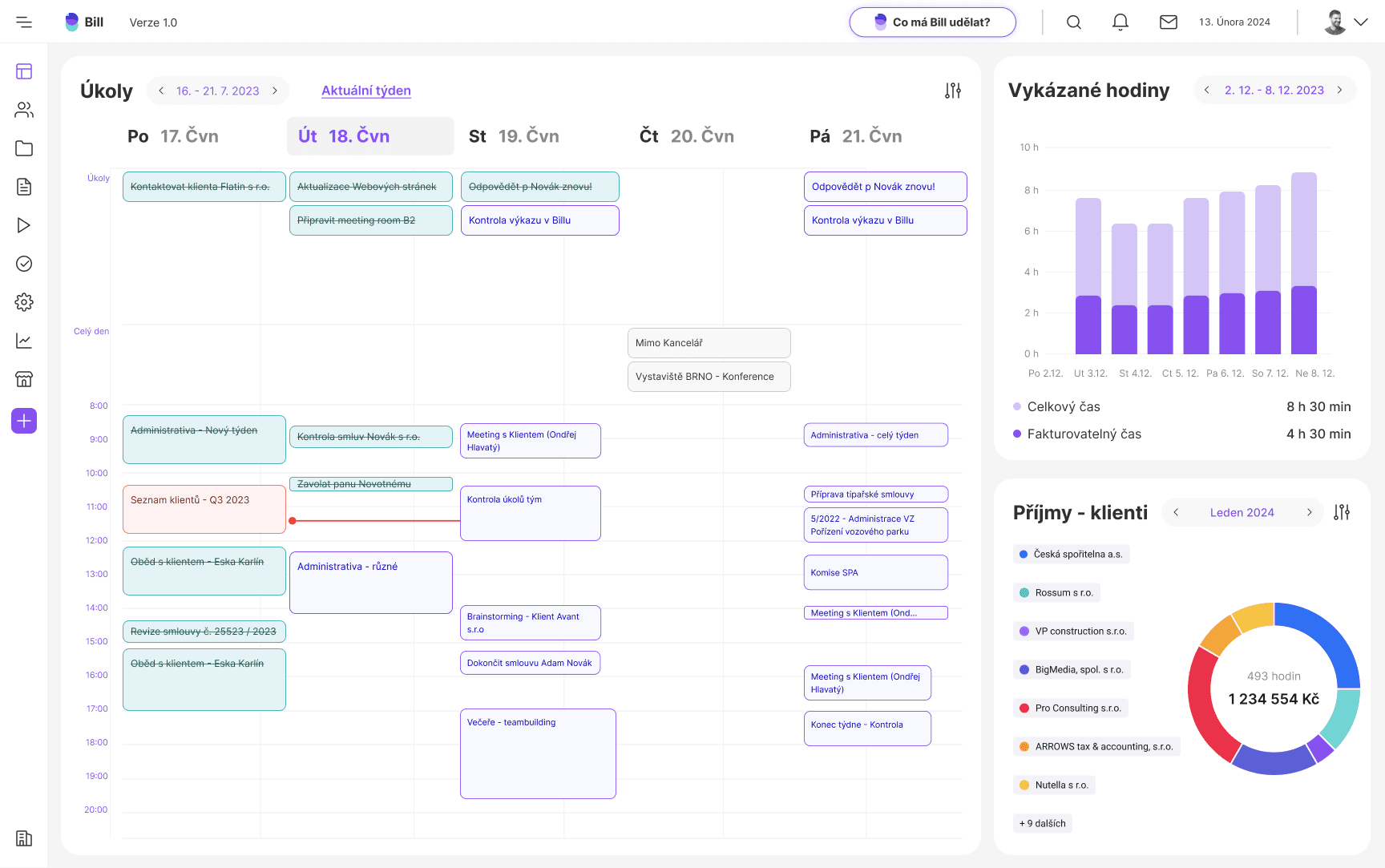The image size is (1385, 868).
Task: Toggle the Fakturovatelný čas legend item
Action: point(1077,434)
